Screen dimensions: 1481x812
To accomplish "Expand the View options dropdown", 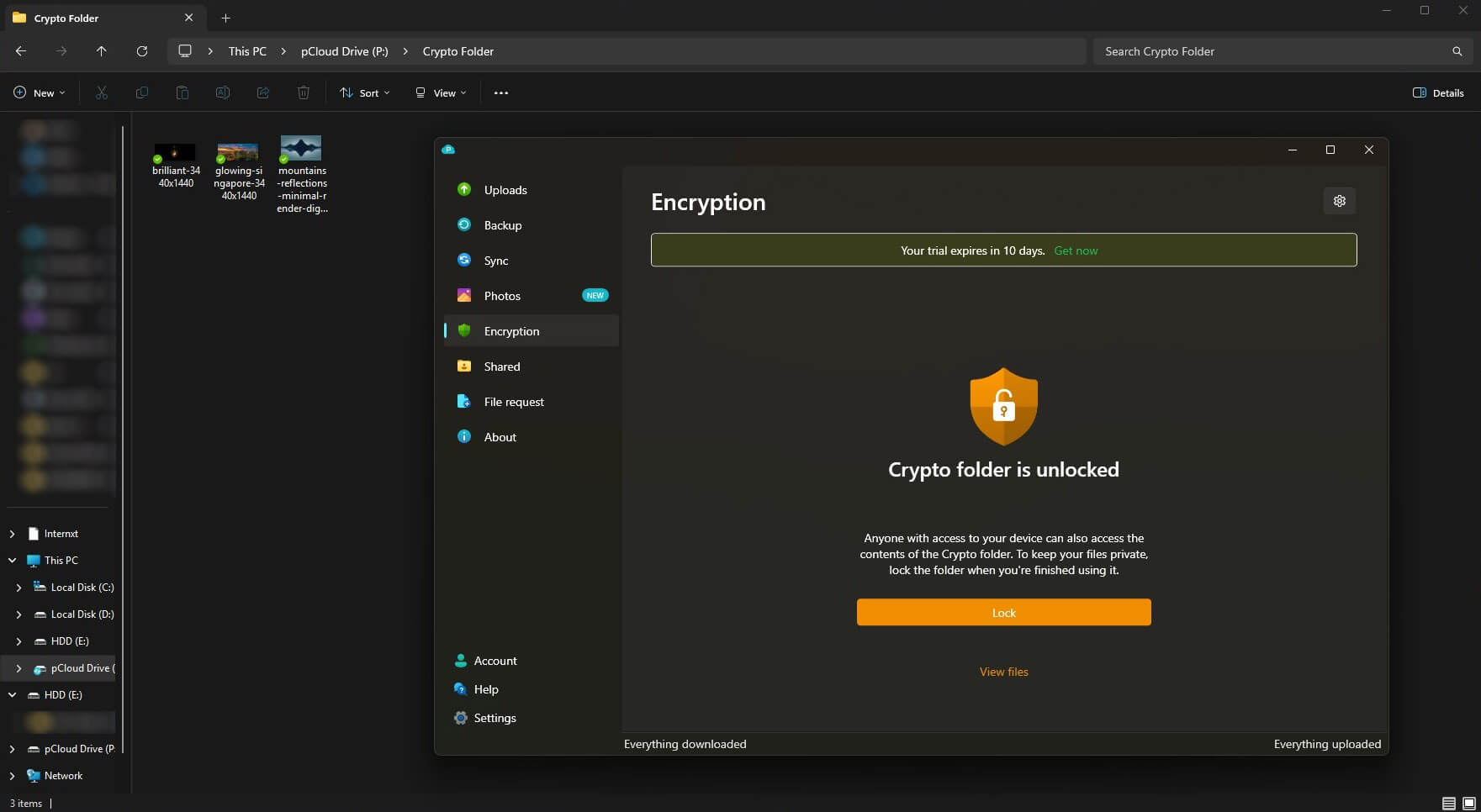I will click(x=438, y=92).
